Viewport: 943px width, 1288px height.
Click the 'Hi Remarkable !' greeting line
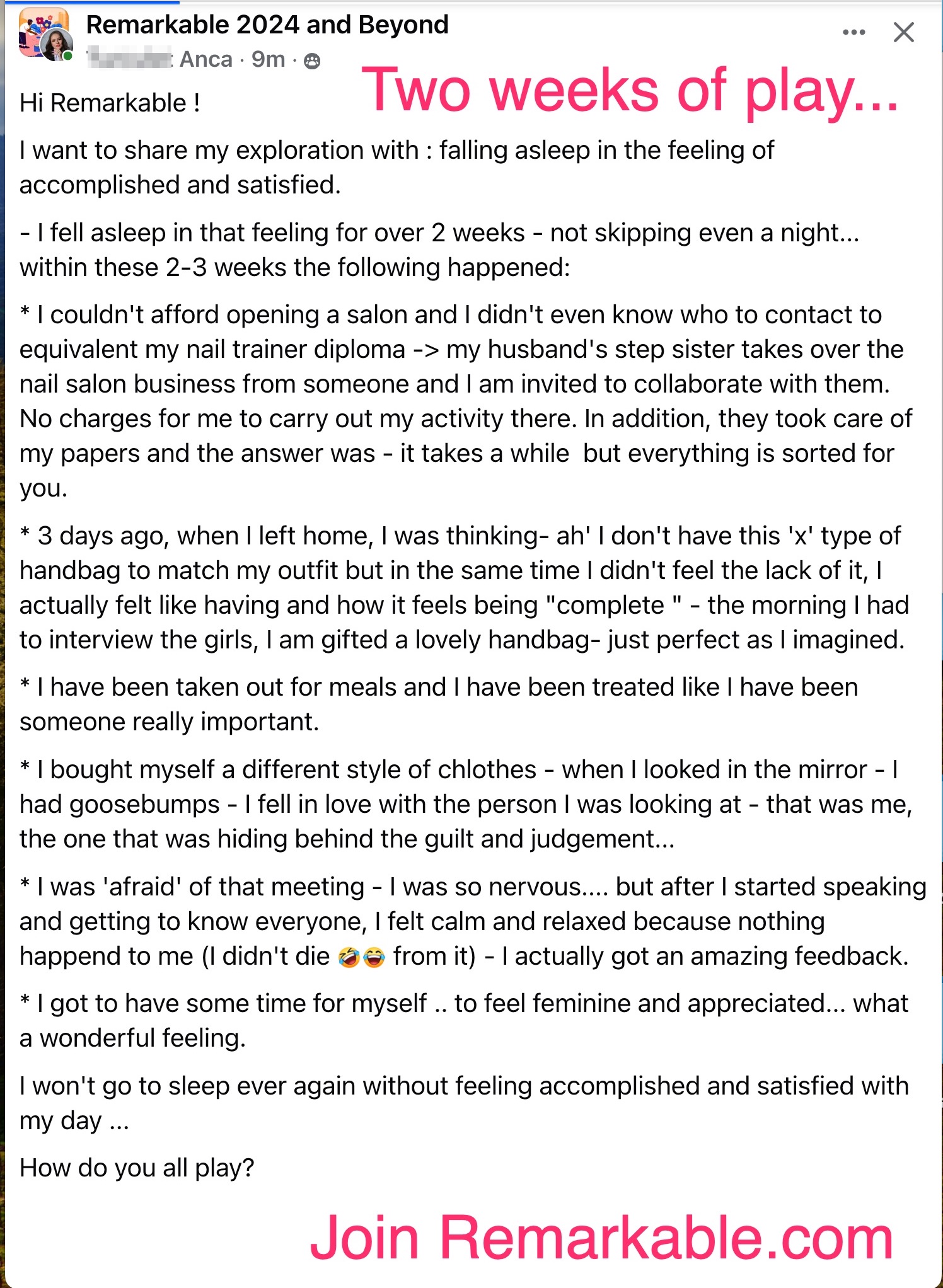(x=110, y=103)
